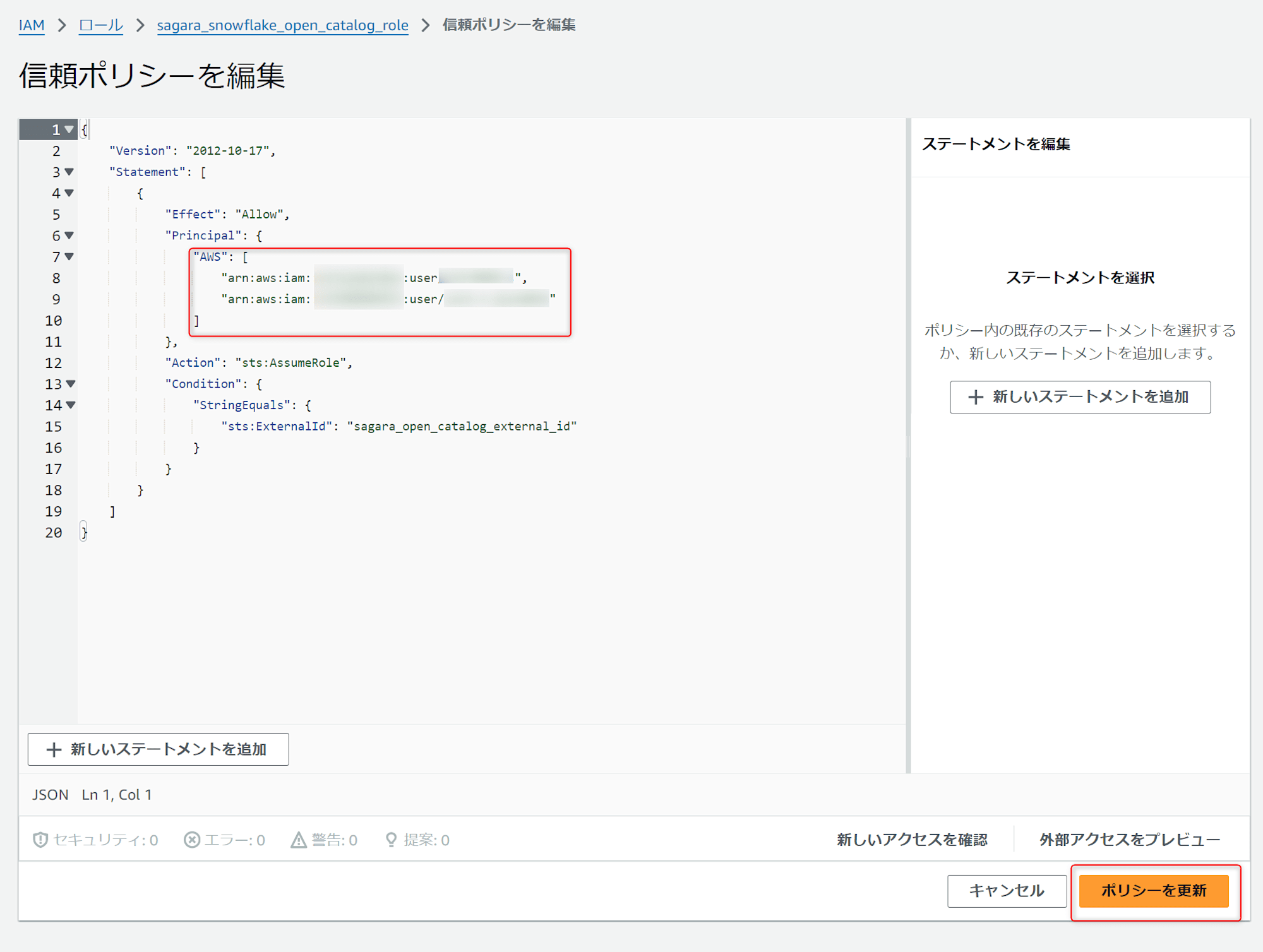
Task: Open the 新しいアクセスを確認 tab
Action: 912,840
